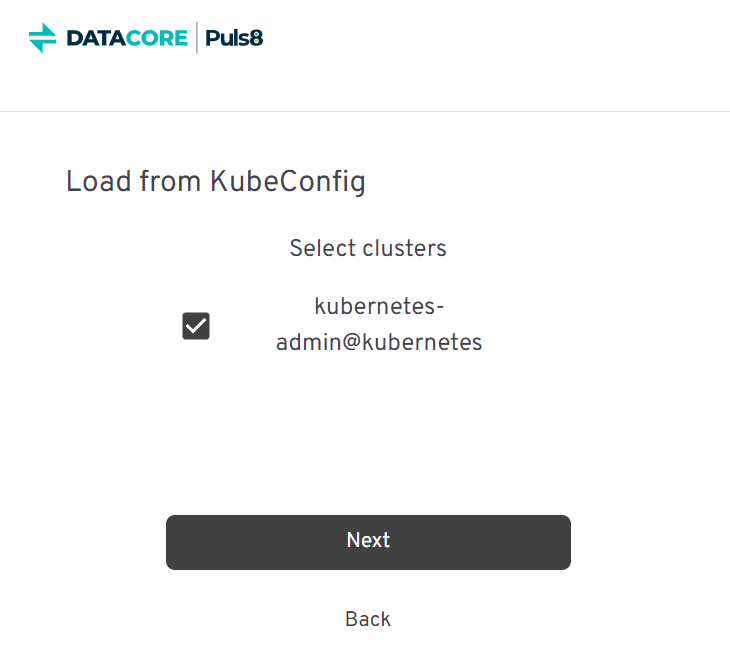The image size is (730, 663).
Task: Click the Puls8 product logo
Action: tap(234, 39)
